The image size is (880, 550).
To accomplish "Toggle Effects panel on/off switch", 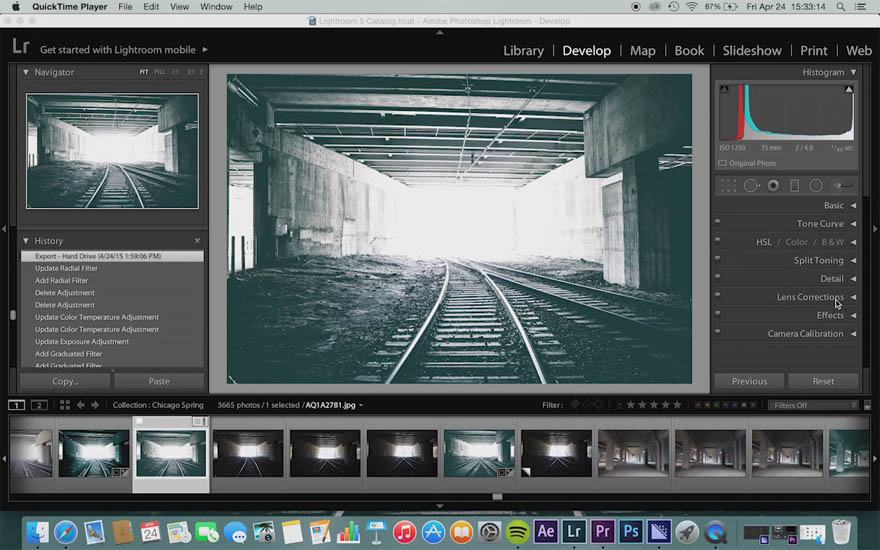I will [718, 313].
